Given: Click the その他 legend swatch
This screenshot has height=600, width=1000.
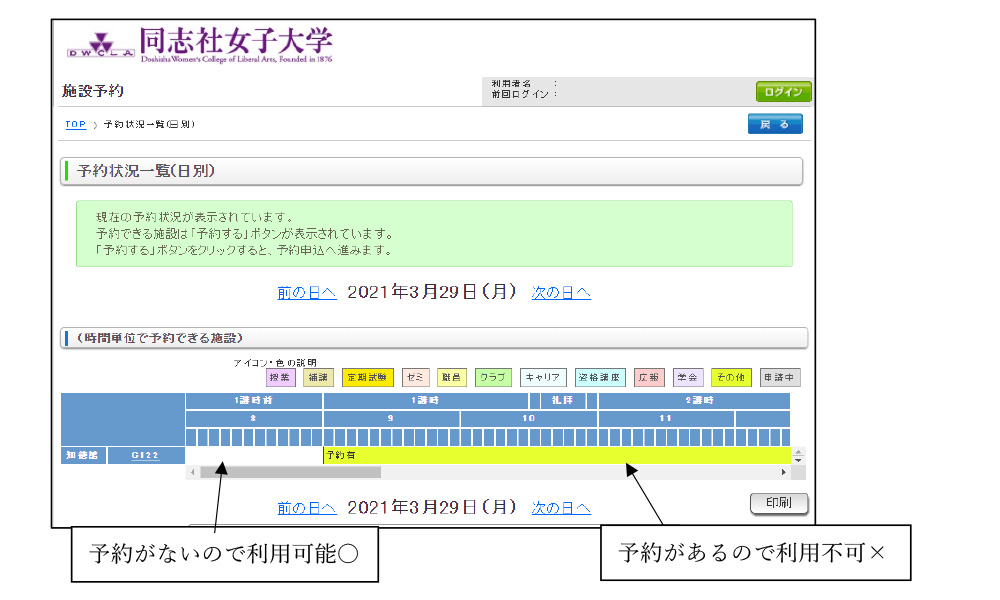Looking at the screenshot, I should 731,377.
